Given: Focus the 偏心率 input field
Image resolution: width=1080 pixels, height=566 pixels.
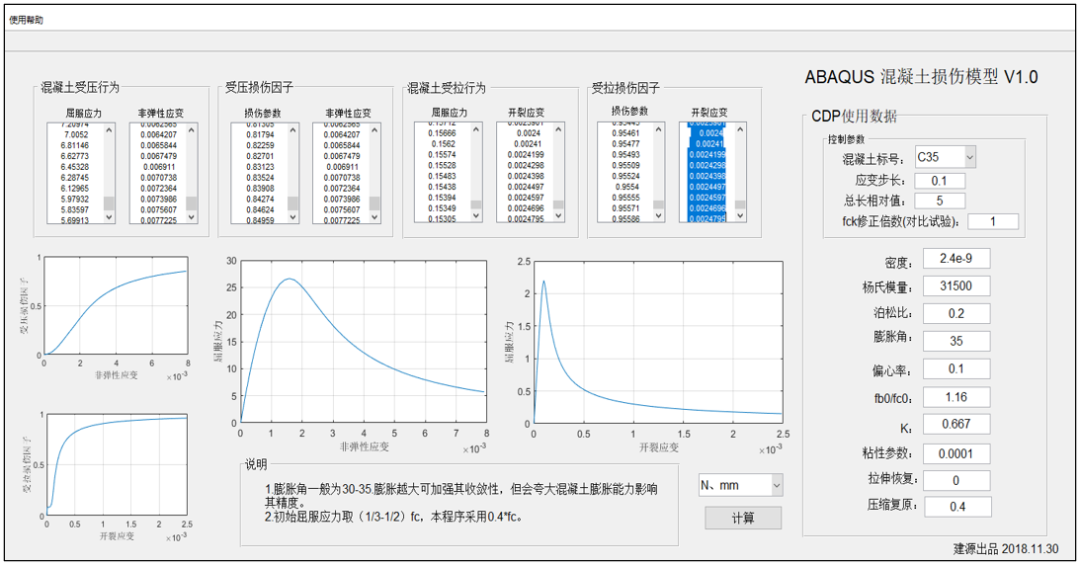Looking at the screenshot, I should click(x=956, y=369).
